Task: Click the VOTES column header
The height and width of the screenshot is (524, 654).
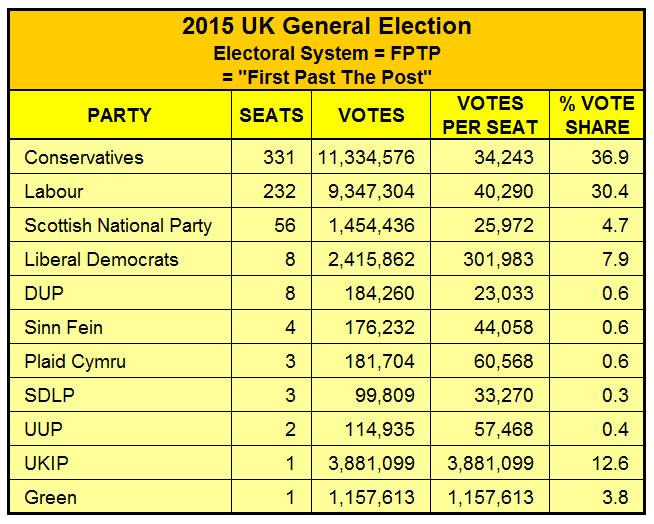Action: (x=371, y=115)
